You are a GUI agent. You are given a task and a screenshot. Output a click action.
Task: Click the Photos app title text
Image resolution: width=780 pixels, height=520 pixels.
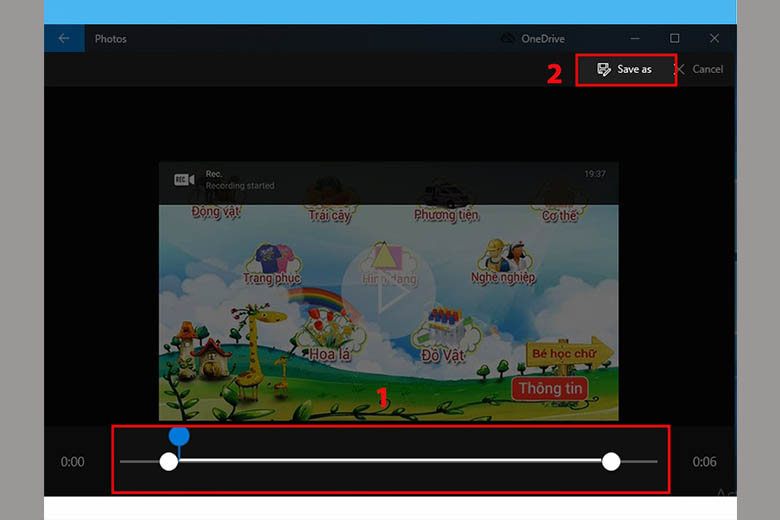point(110,39)
